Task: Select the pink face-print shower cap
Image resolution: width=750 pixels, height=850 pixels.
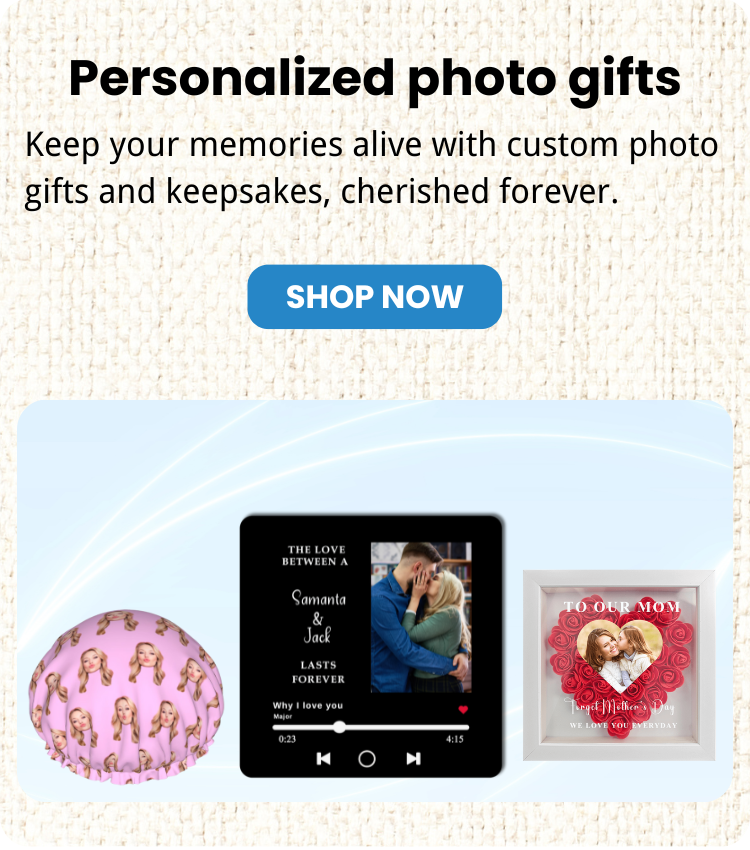Action: pos(126,697)
